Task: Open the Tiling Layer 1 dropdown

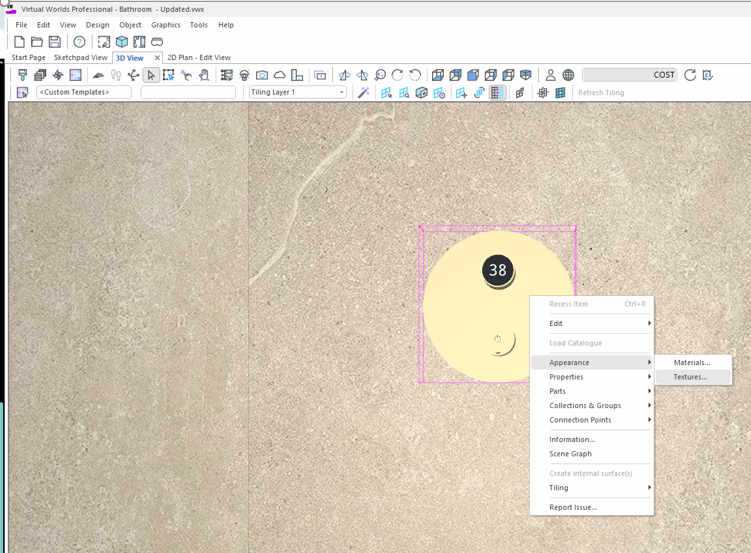Action: pyautogui.click(x=297, y=92)
